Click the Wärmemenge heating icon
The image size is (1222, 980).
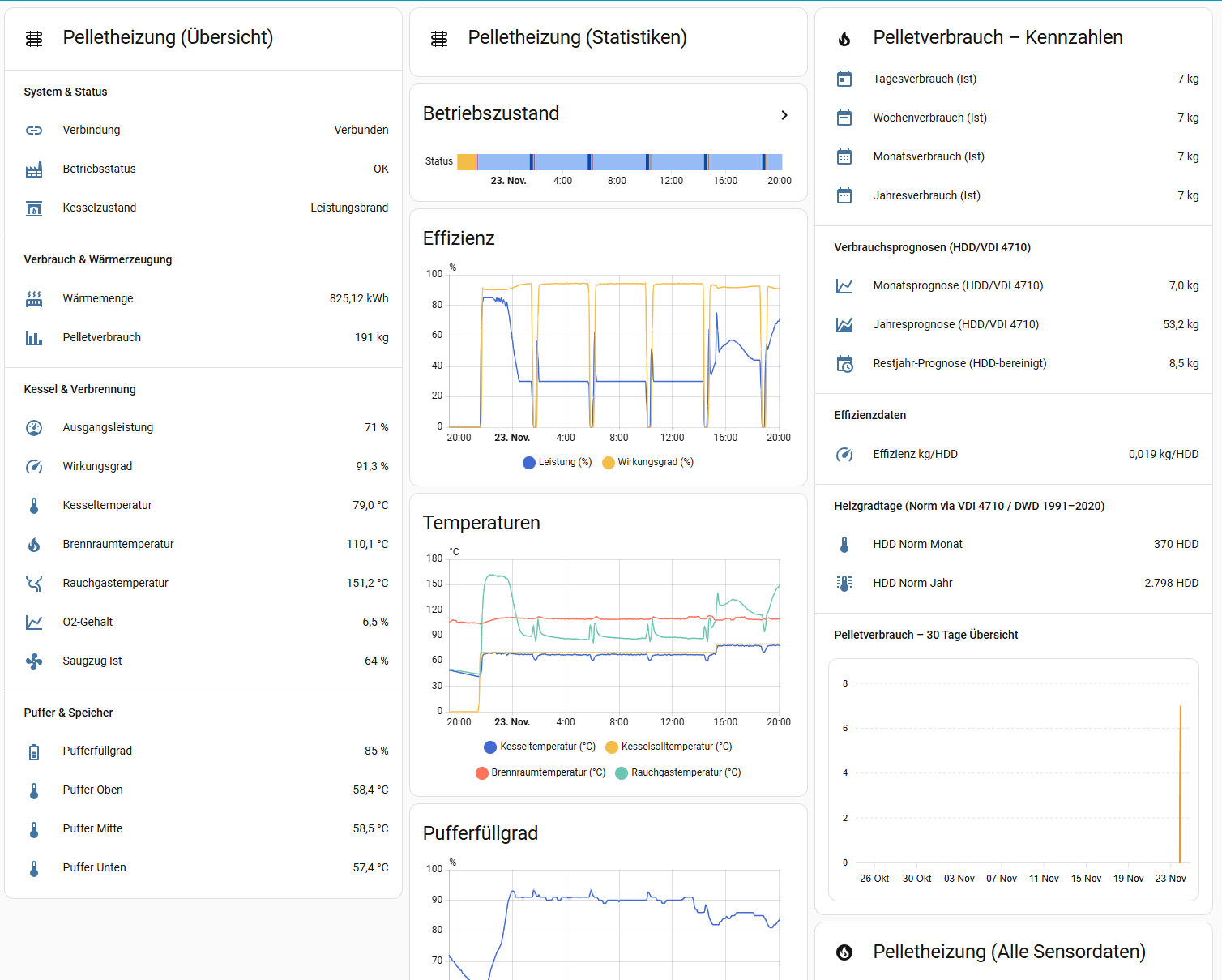pyautogui.click(x=34, y=299)
